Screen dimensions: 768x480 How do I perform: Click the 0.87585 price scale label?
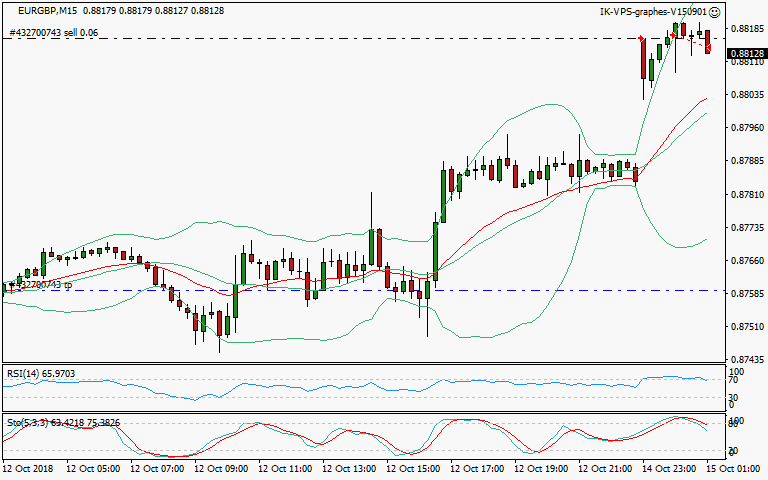tap(744, 294)
